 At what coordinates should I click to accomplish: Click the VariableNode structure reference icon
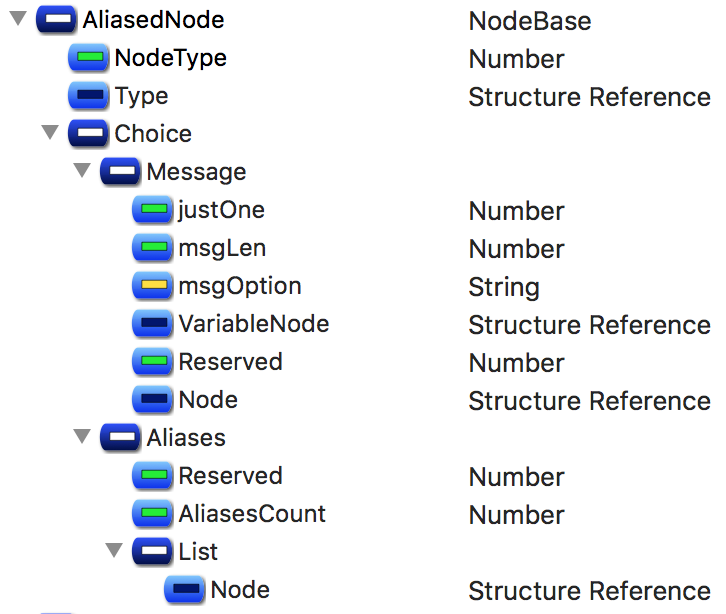(x=152, y=325)
